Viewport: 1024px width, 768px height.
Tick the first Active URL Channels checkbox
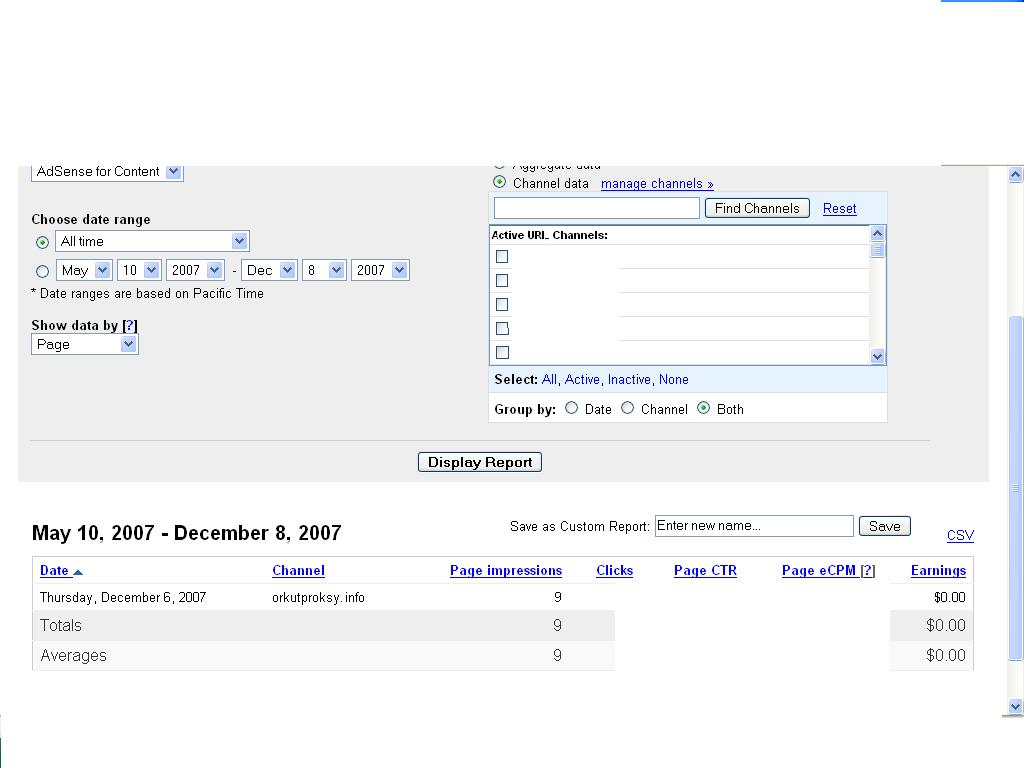pos(502,257)
